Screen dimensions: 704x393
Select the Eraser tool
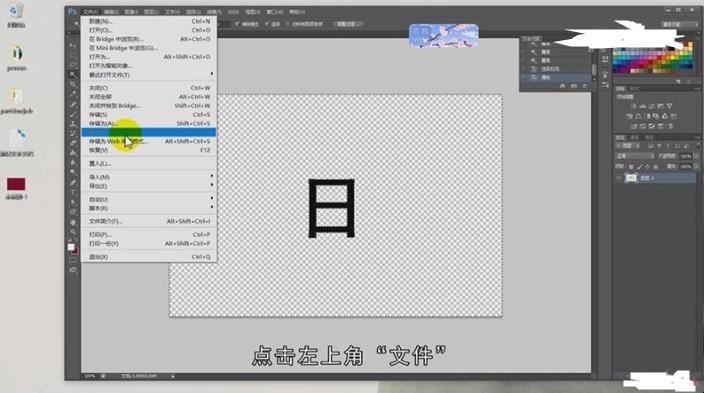click(x=73, y=143)
